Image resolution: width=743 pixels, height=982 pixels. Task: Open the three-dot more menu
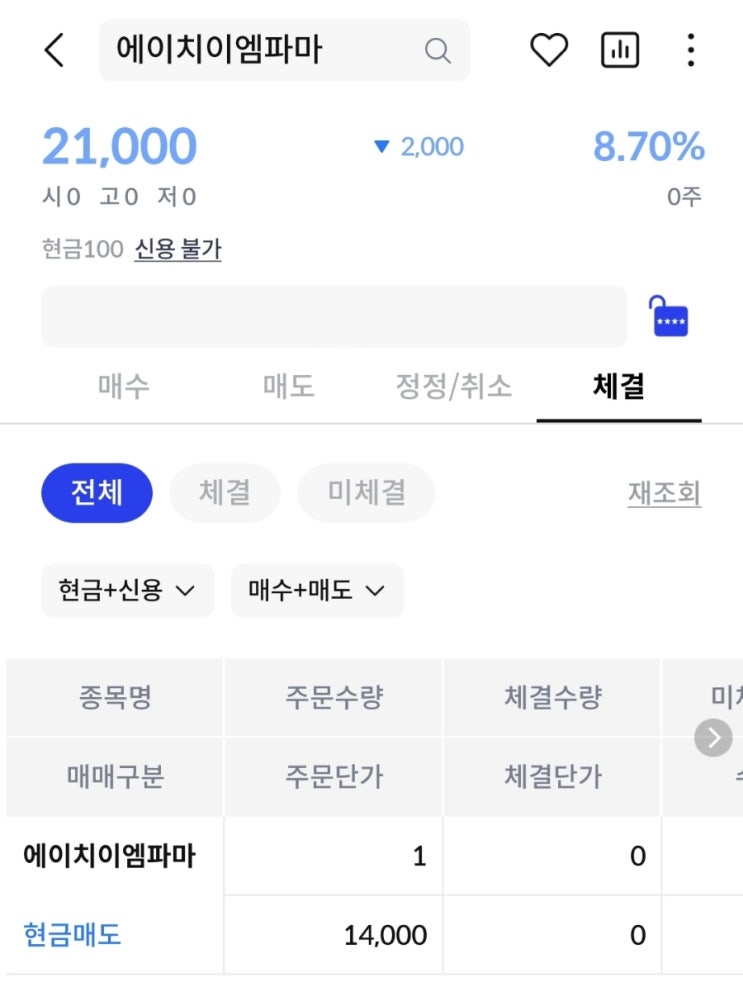click(690, 50)
